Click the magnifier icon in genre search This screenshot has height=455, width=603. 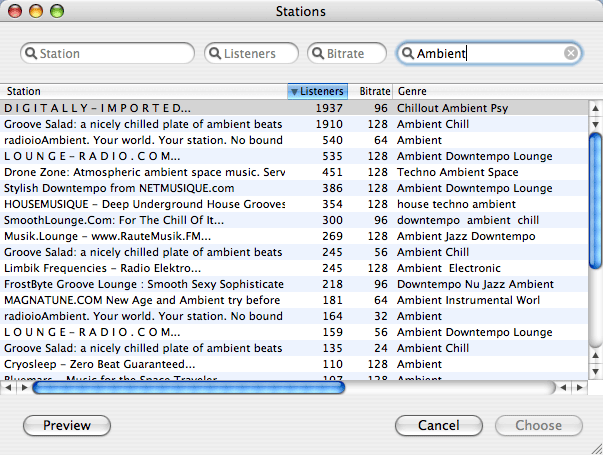[408, 53]
